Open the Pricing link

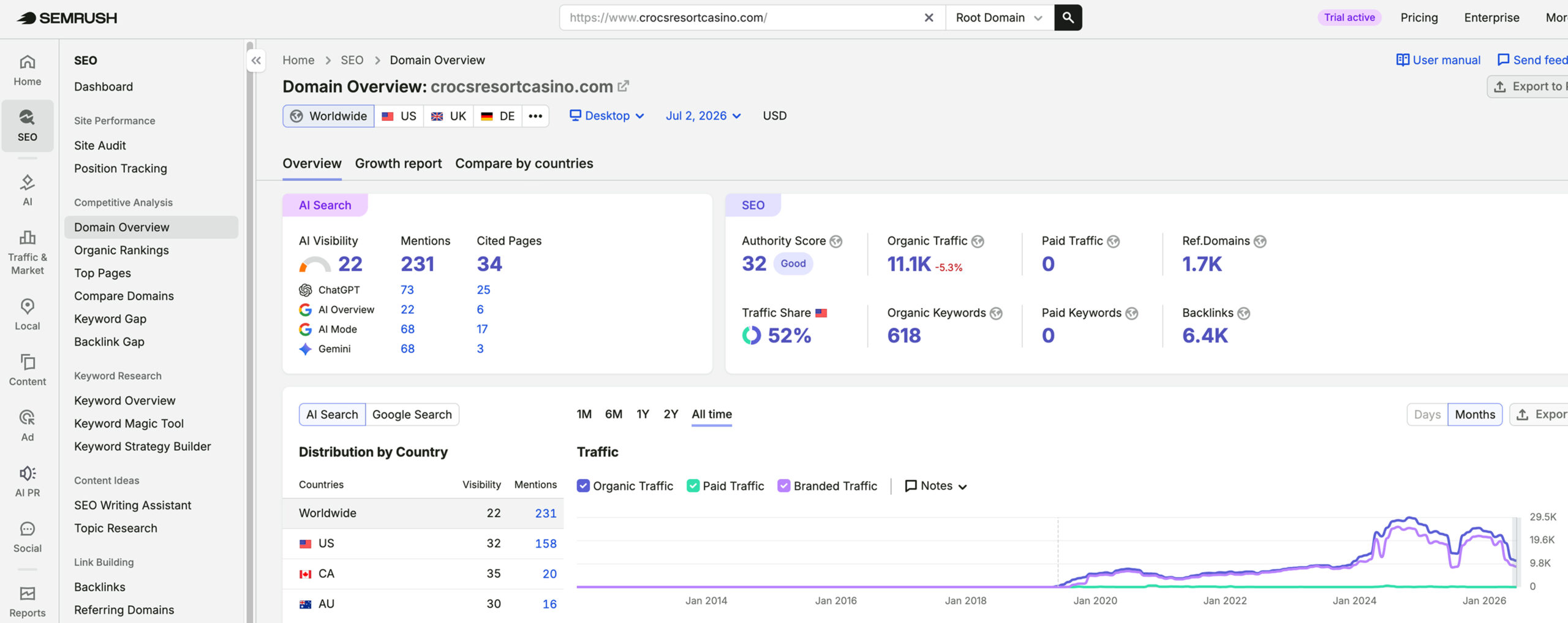point(1419,18)
